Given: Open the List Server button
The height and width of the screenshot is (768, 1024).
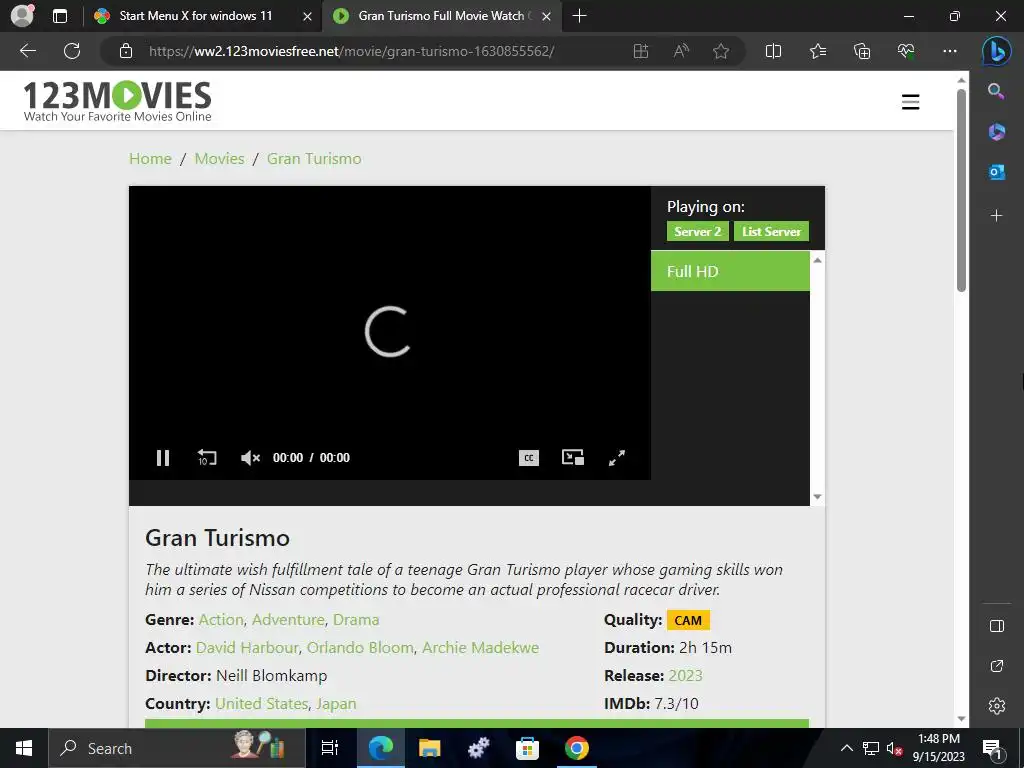Looking at the screenshot, I should point(771,231).
